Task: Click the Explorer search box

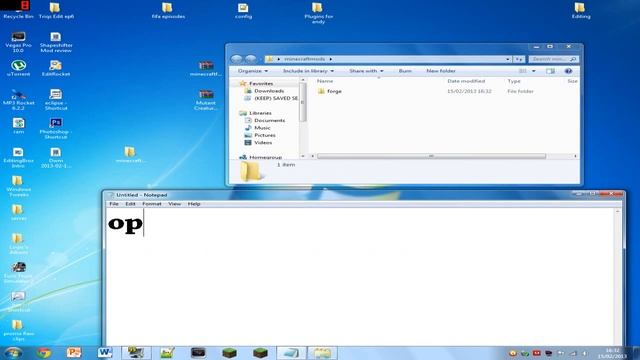Action: [x=553, y=59]
